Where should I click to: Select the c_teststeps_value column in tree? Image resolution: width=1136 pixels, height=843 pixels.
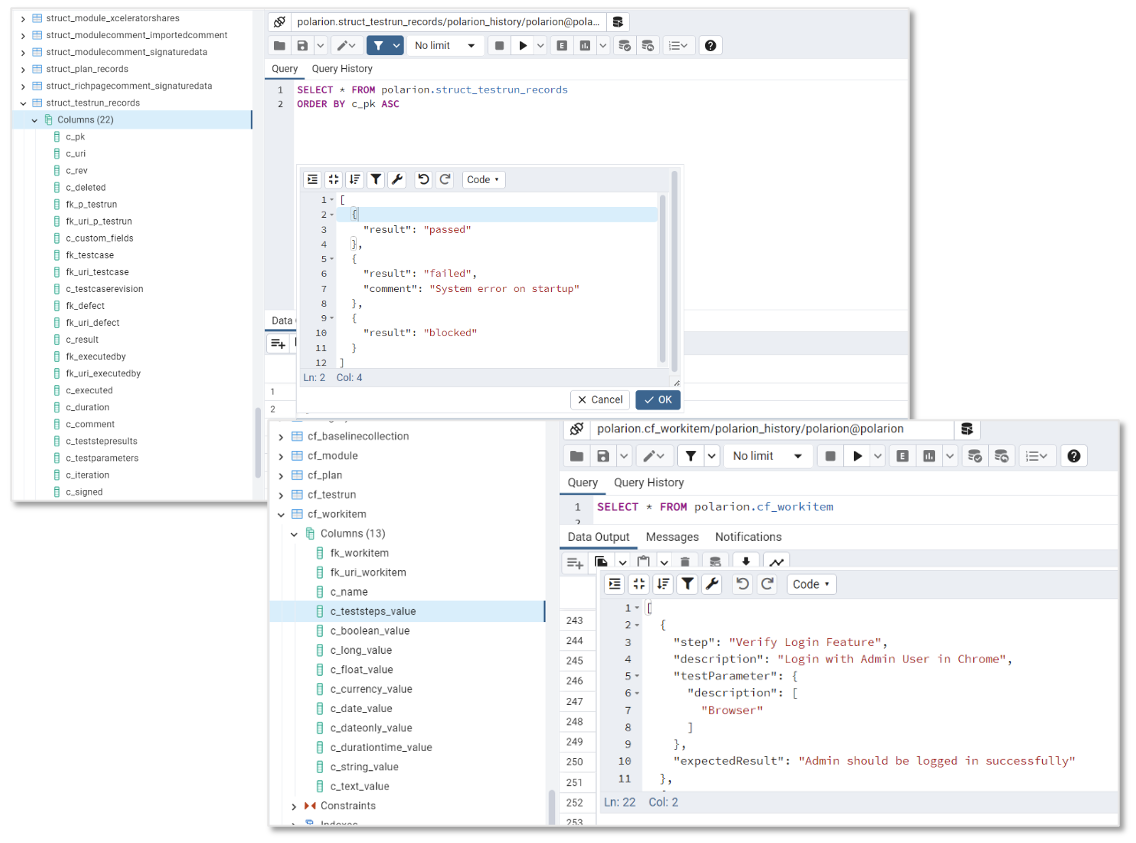373,611
